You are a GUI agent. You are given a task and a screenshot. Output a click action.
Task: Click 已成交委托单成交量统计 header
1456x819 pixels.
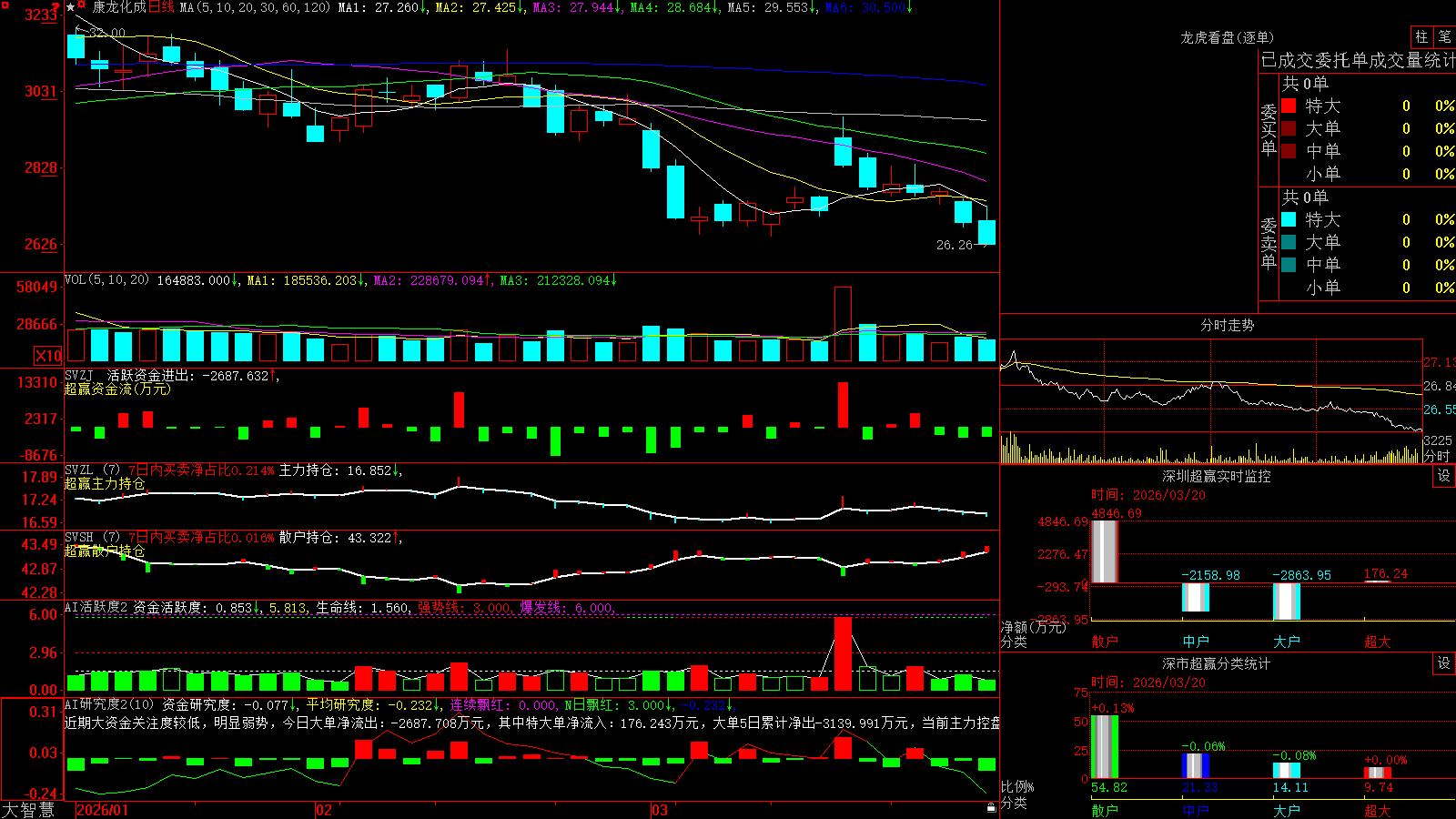[x=1358, y=60]
